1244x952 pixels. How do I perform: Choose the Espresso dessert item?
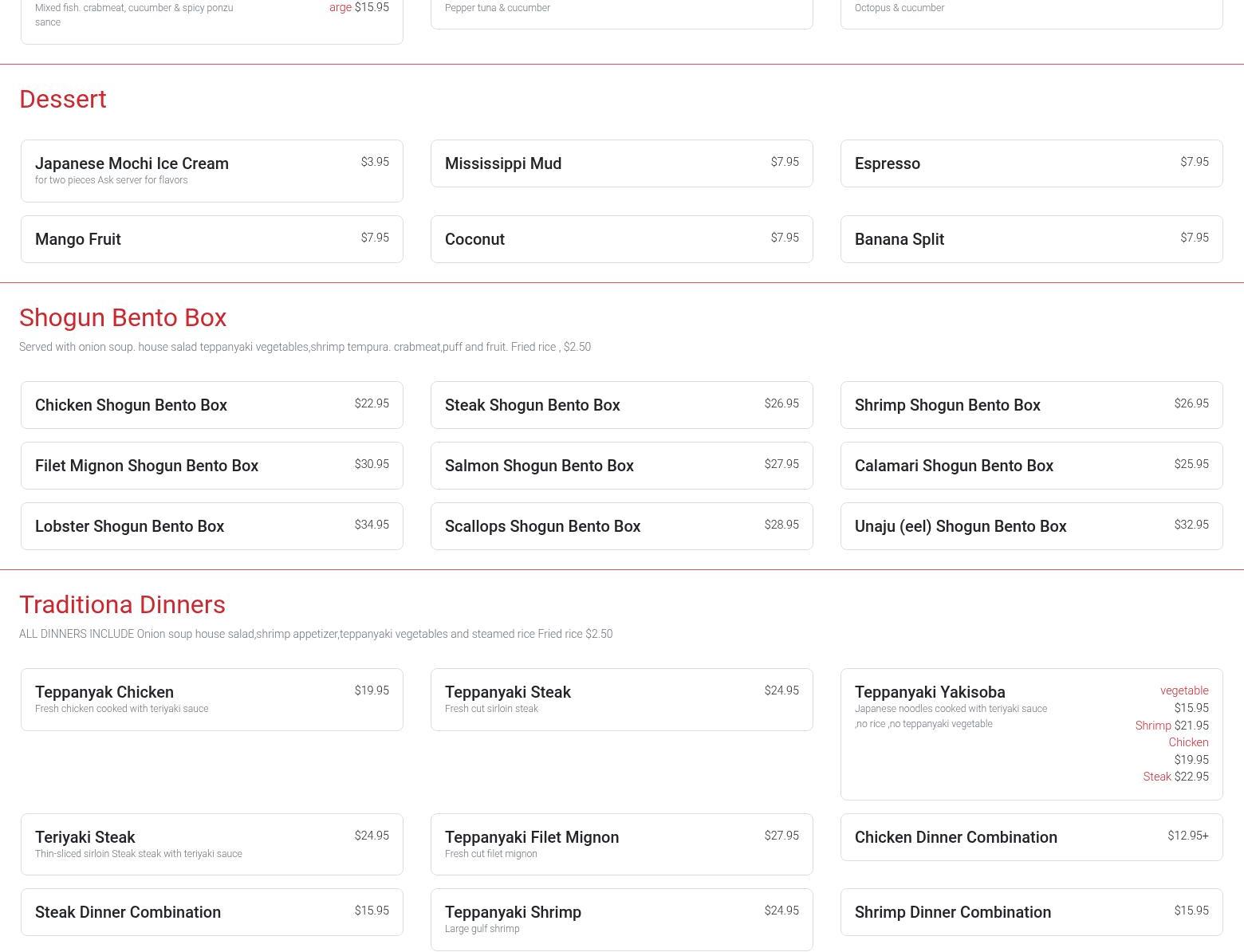[x=1031, y=163]
